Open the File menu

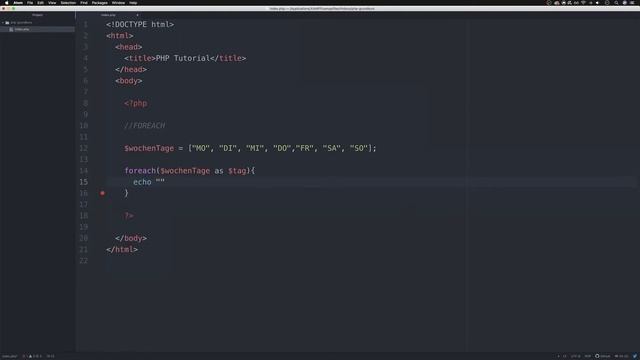pos(30,2)
